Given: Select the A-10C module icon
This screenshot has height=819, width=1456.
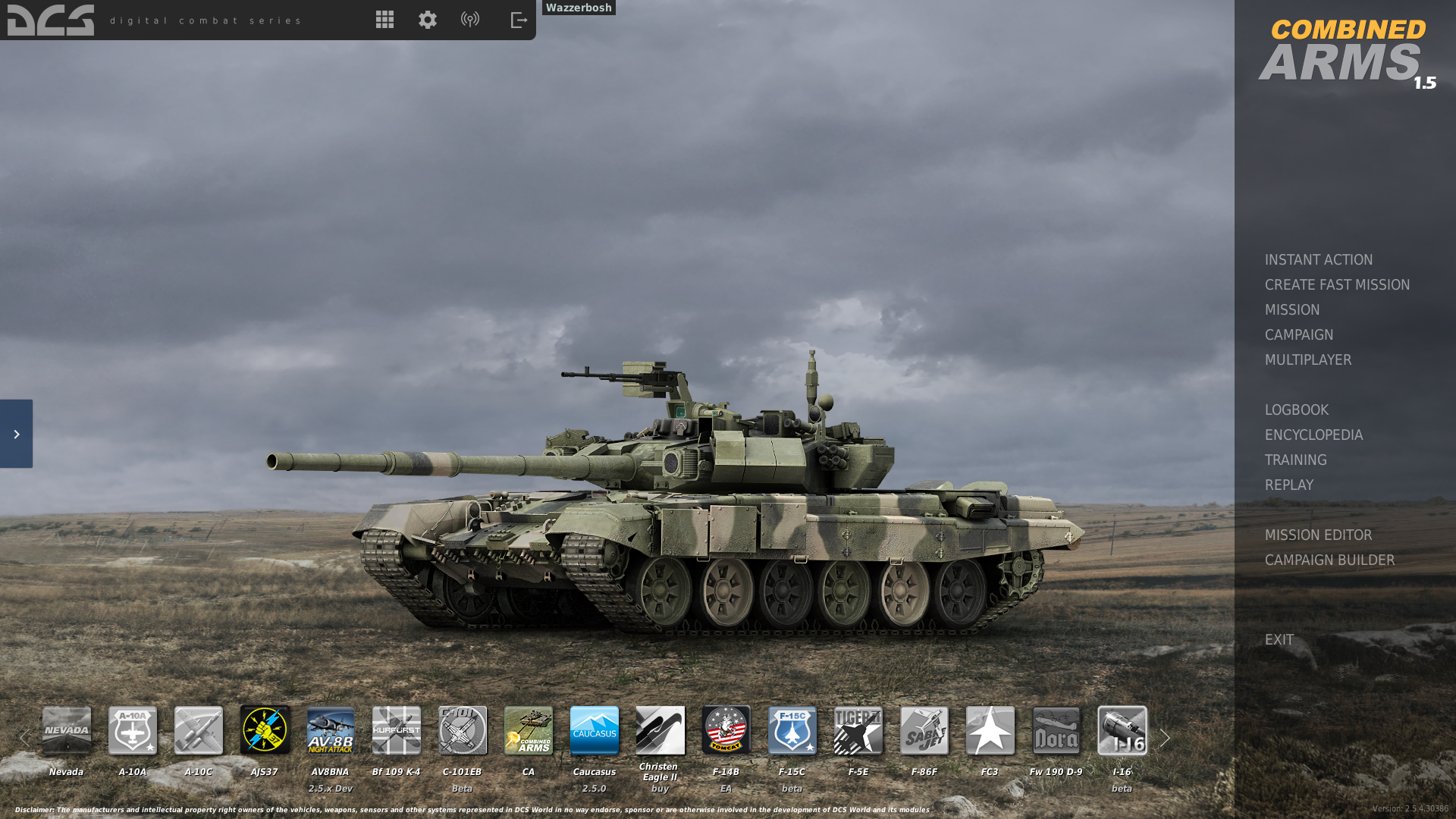Looking at the screenshot, I should [199, 730].
